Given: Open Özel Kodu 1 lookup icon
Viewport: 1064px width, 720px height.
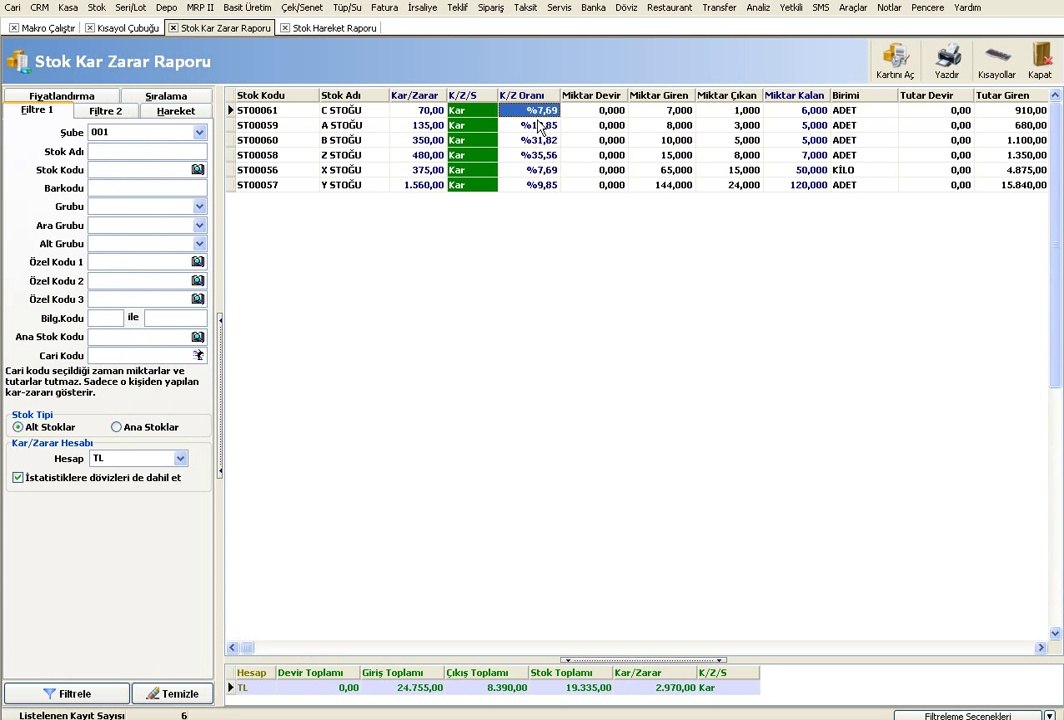Looking at the screenshot, I should click(197, 261).
